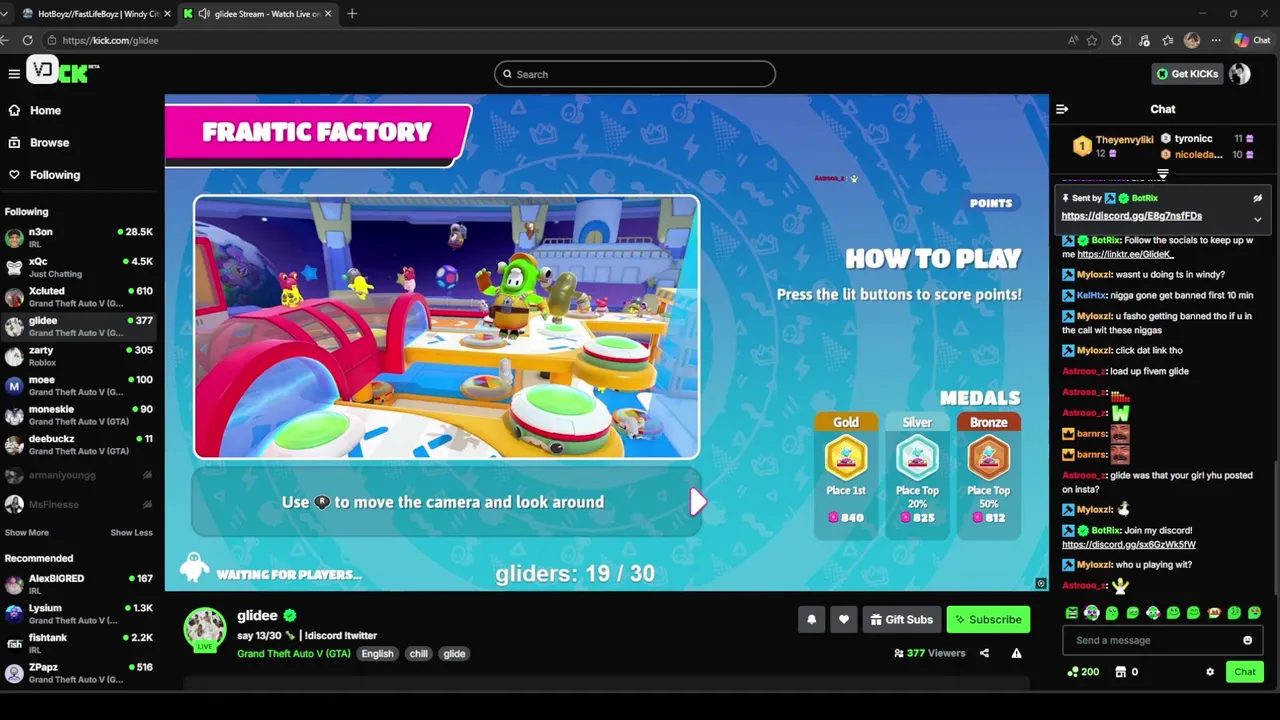Click the chill tag
Screen dimensions: 1280x720
pos(418,654)
